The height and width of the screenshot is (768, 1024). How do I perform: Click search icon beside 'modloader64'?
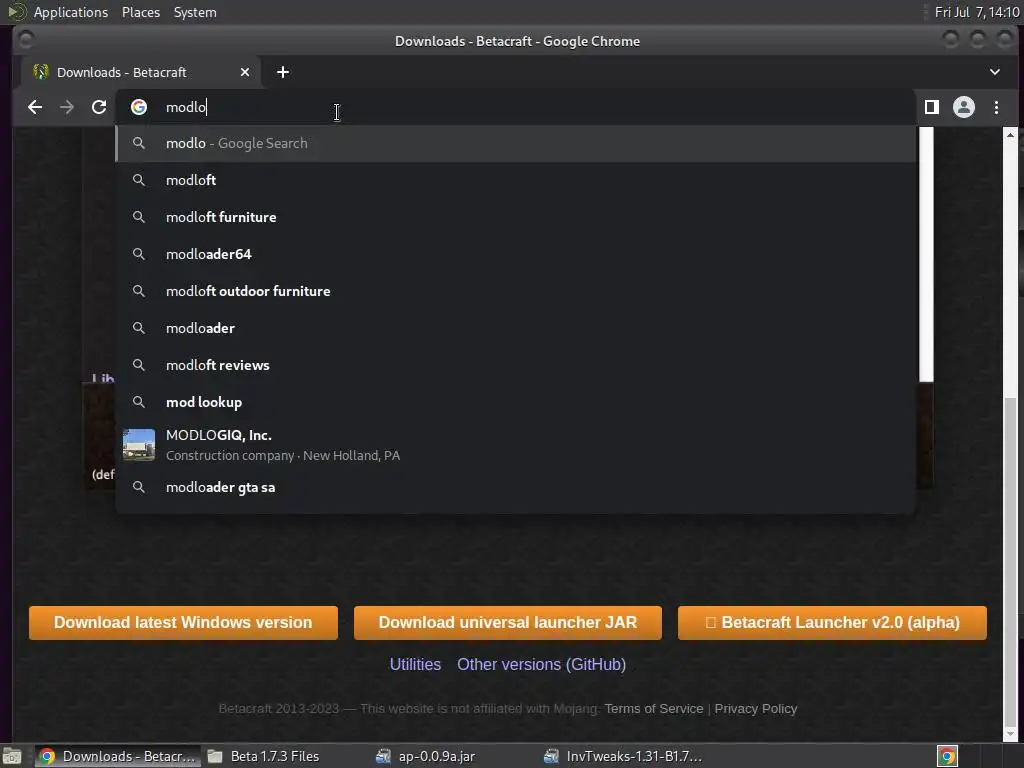point(138,254)
